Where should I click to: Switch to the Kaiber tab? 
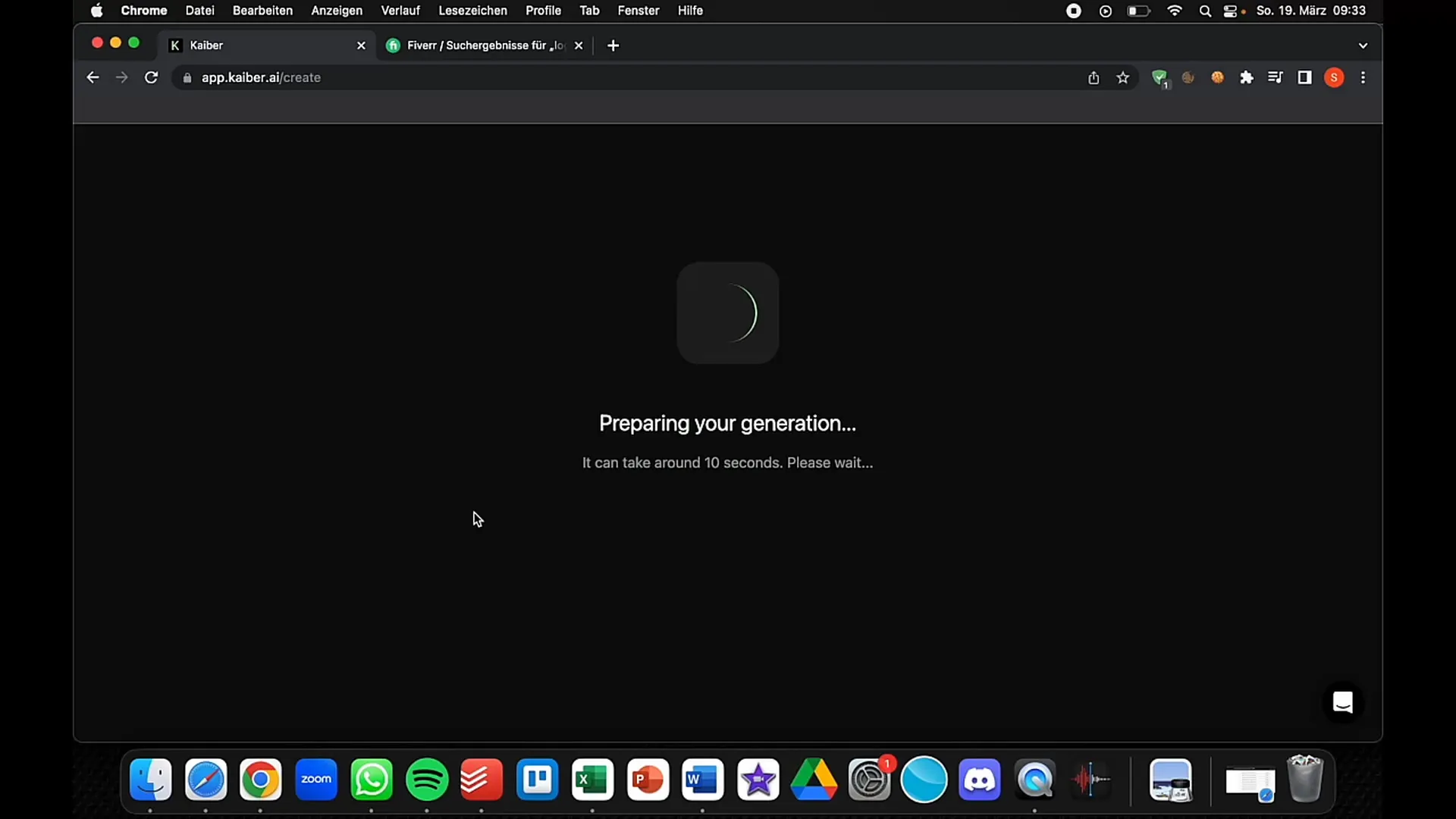267,45
